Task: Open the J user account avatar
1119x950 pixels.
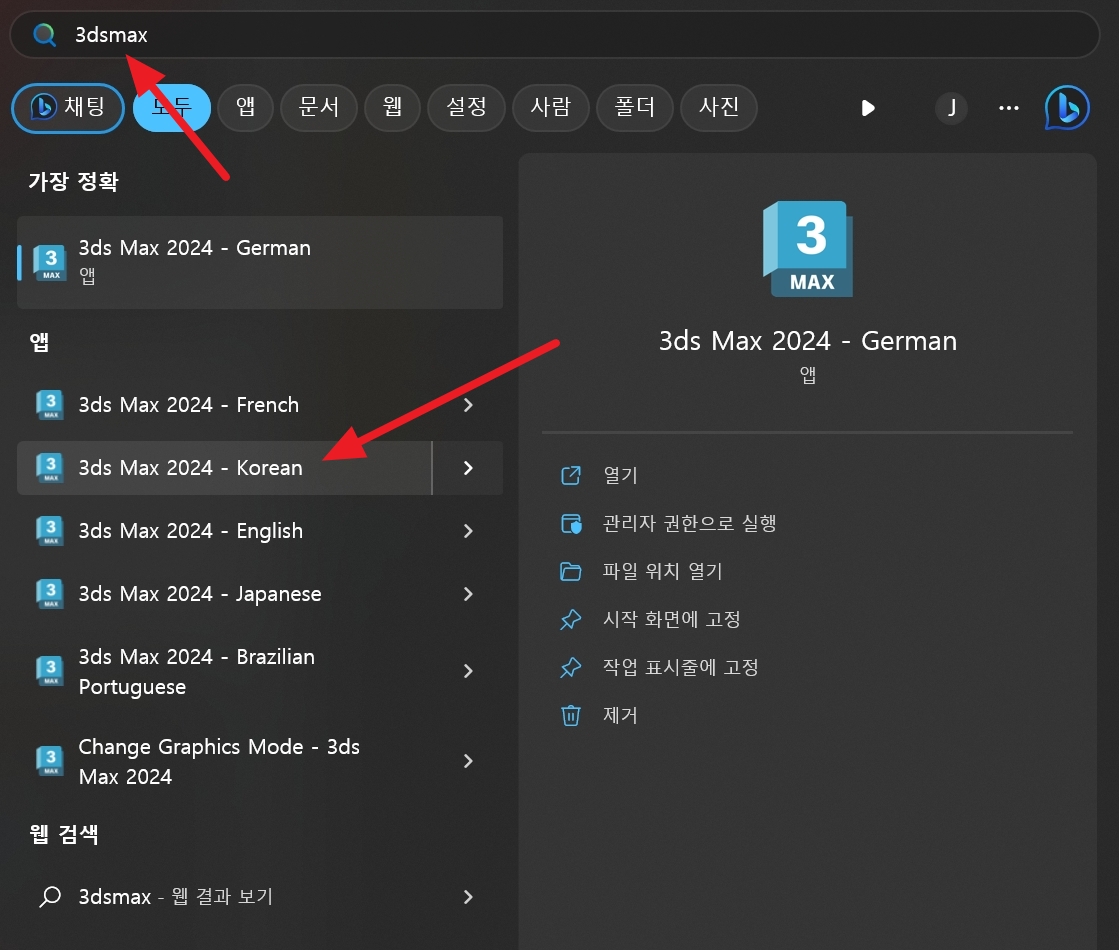Action: tap(951, 108)
